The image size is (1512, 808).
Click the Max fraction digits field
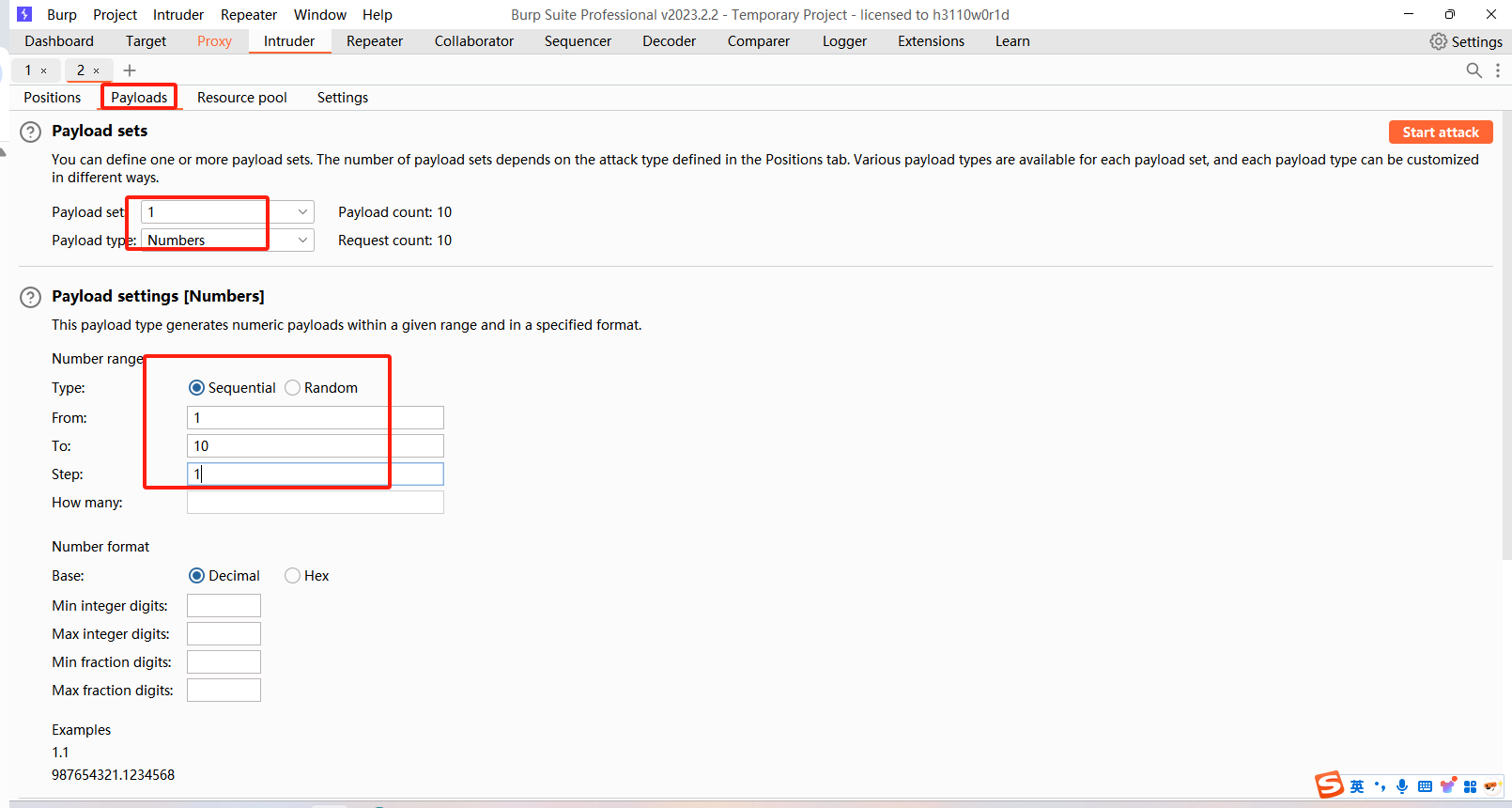[224, 691]
